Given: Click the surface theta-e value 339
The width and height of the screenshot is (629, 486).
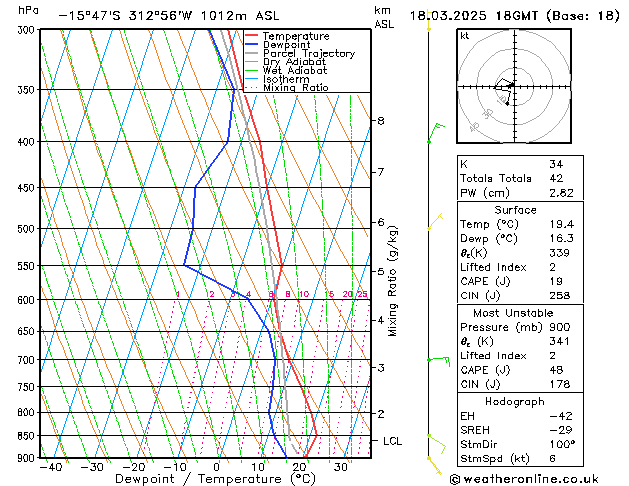Looking at the screenshot, I should point(560,253).
